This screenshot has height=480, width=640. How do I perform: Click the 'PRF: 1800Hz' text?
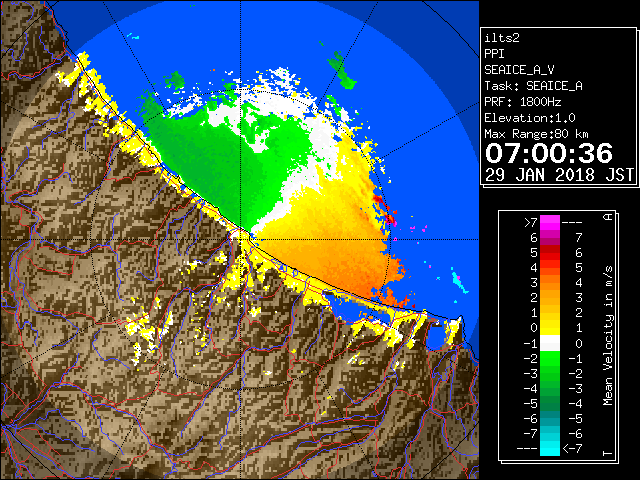(523, 102)
